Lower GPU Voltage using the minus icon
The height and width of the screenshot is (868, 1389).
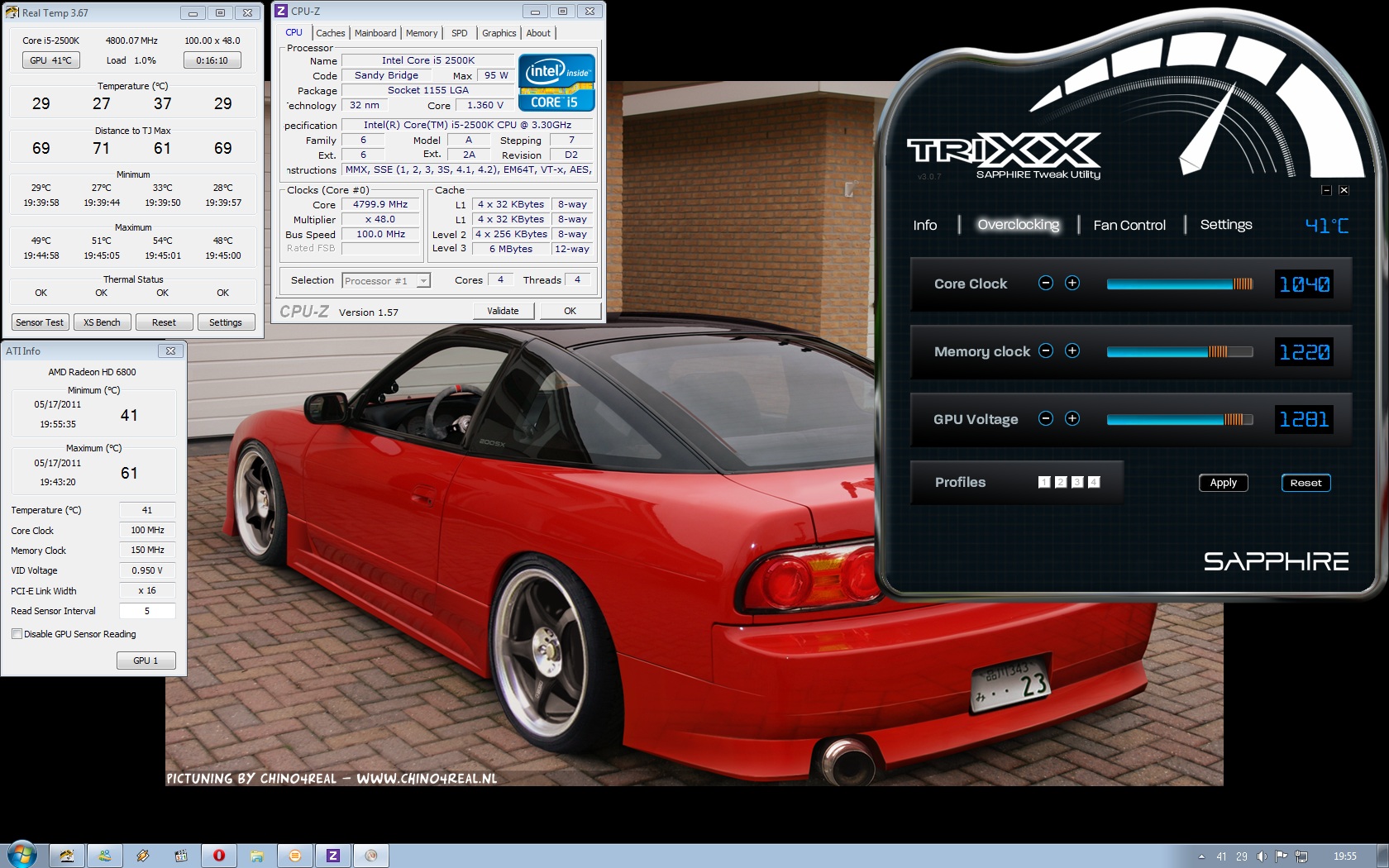coord(1045,418)
